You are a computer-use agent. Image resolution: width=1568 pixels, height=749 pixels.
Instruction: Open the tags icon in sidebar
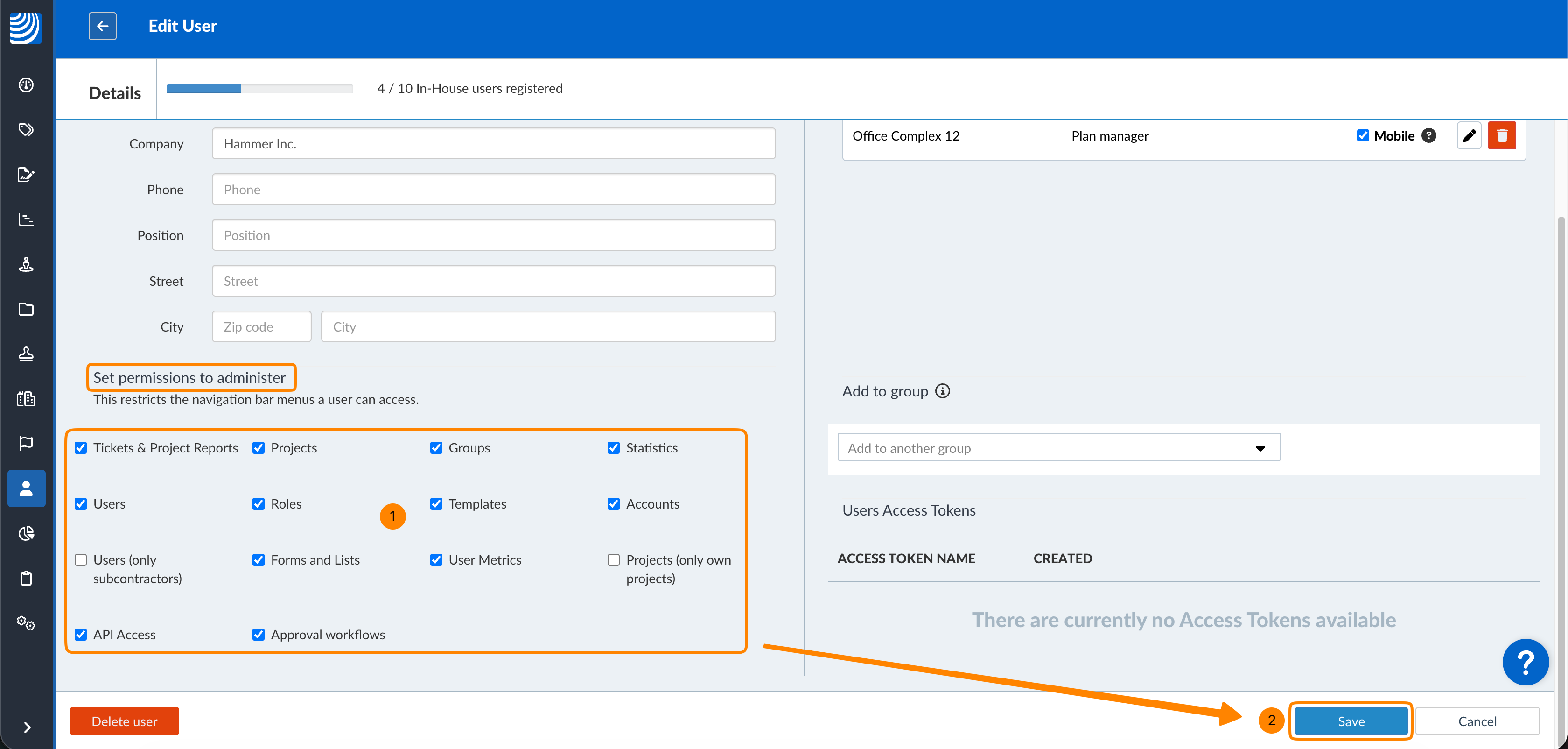click(26, 130)
